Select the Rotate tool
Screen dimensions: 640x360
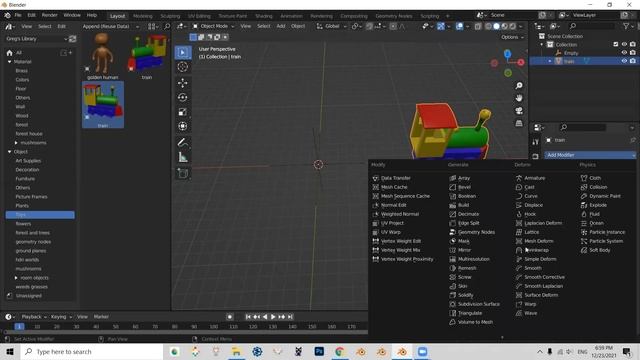[x=183, y=97]
